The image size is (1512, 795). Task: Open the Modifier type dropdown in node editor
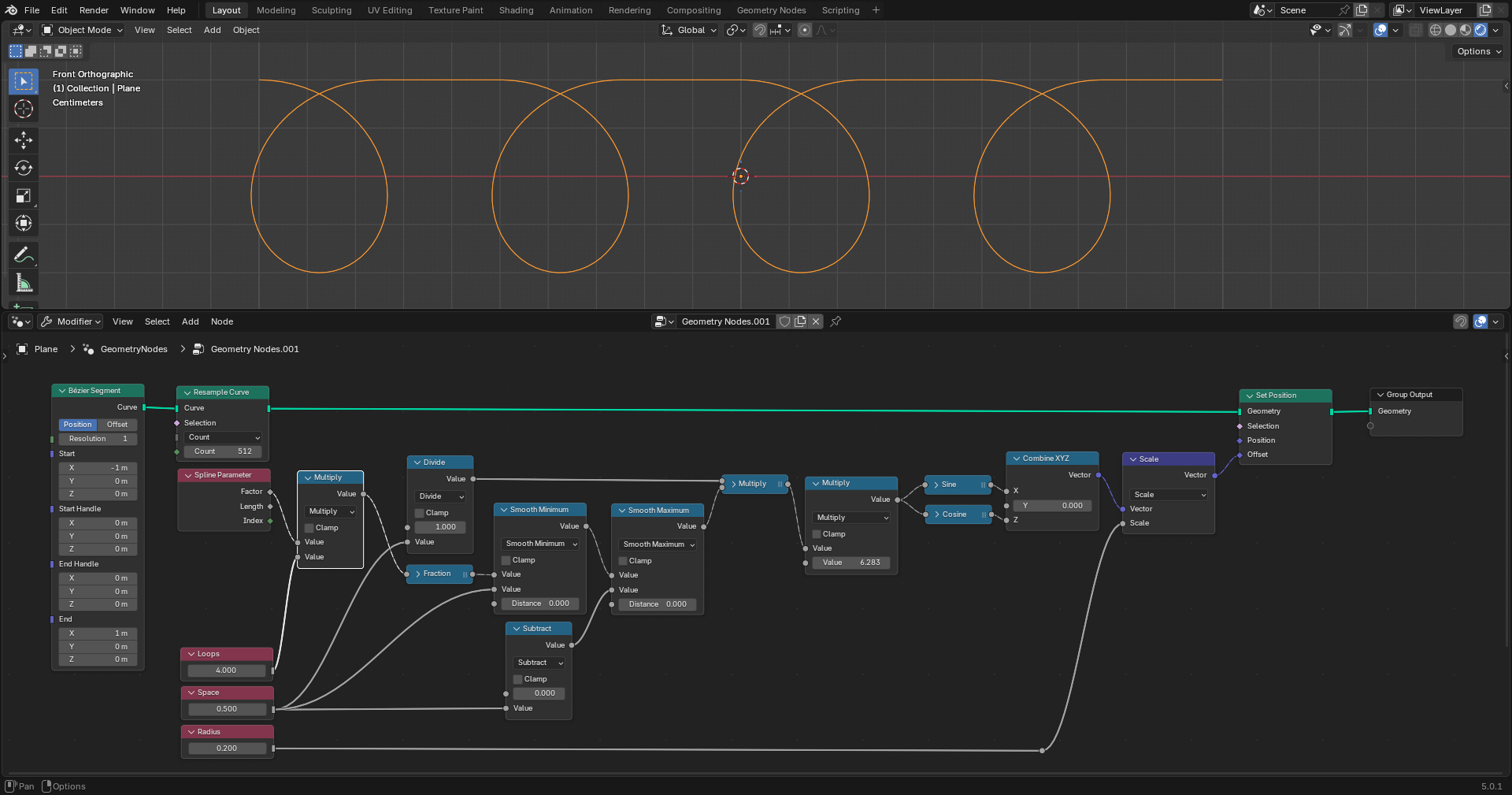pos(71,321)
